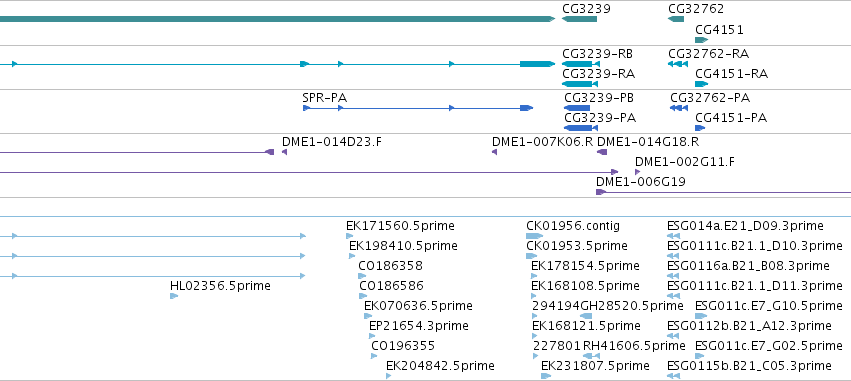The image size is (851, 381).
Task: Select the EK171560.5prime EST label
Action: tap(401, 226)
